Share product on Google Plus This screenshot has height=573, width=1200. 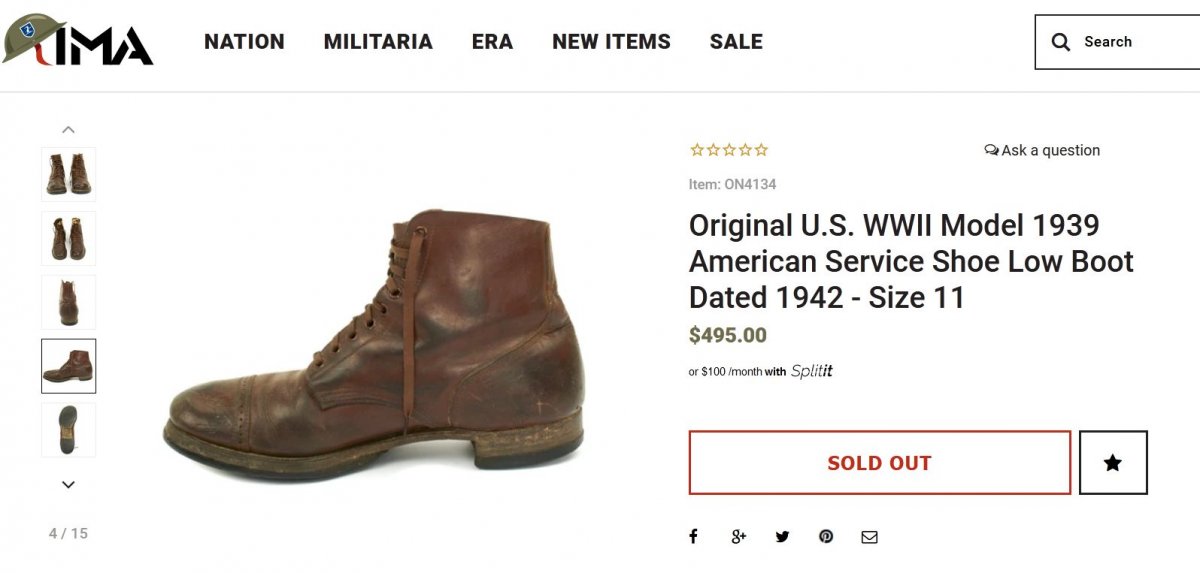point(738,537)
